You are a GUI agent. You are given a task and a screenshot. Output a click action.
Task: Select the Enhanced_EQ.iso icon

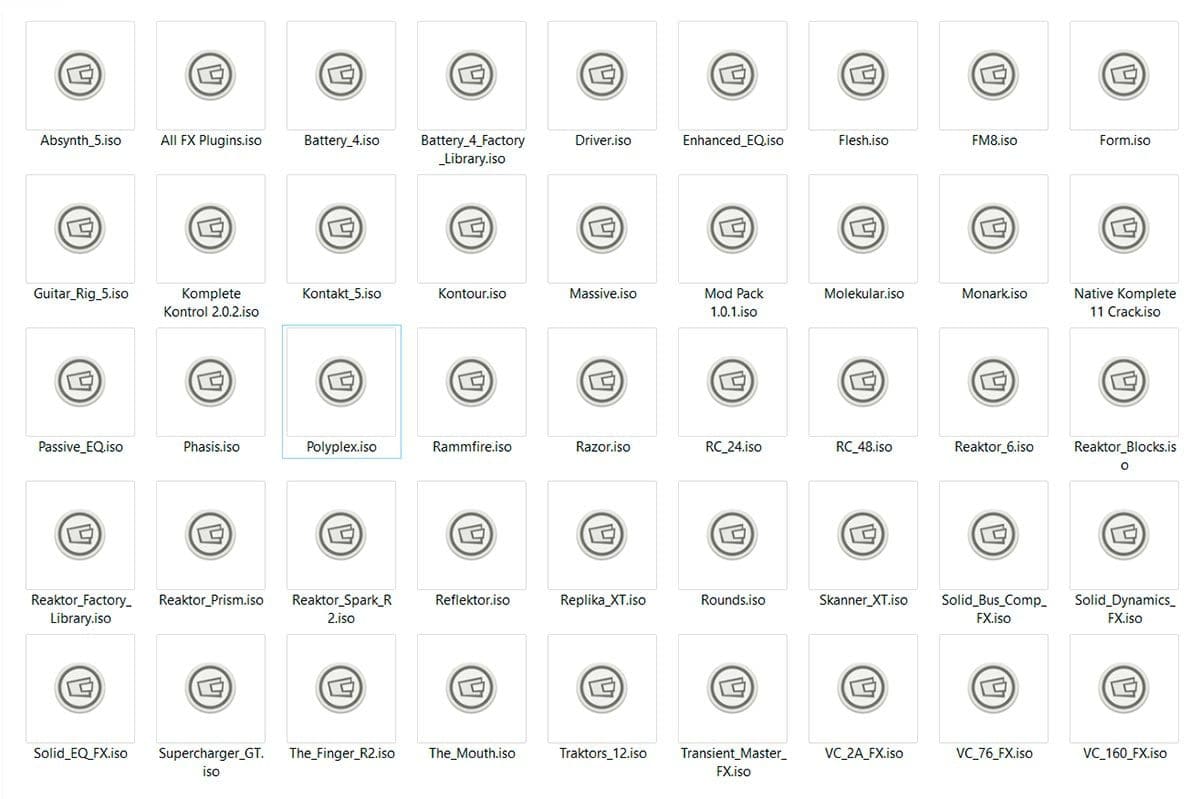click(733, 75)
